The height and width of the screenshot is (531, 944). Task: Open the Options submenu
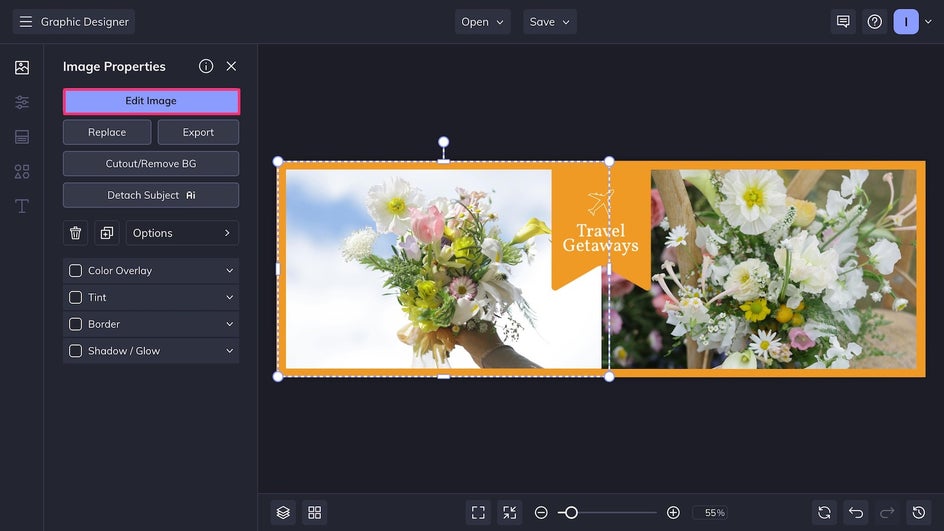point(182,233)
